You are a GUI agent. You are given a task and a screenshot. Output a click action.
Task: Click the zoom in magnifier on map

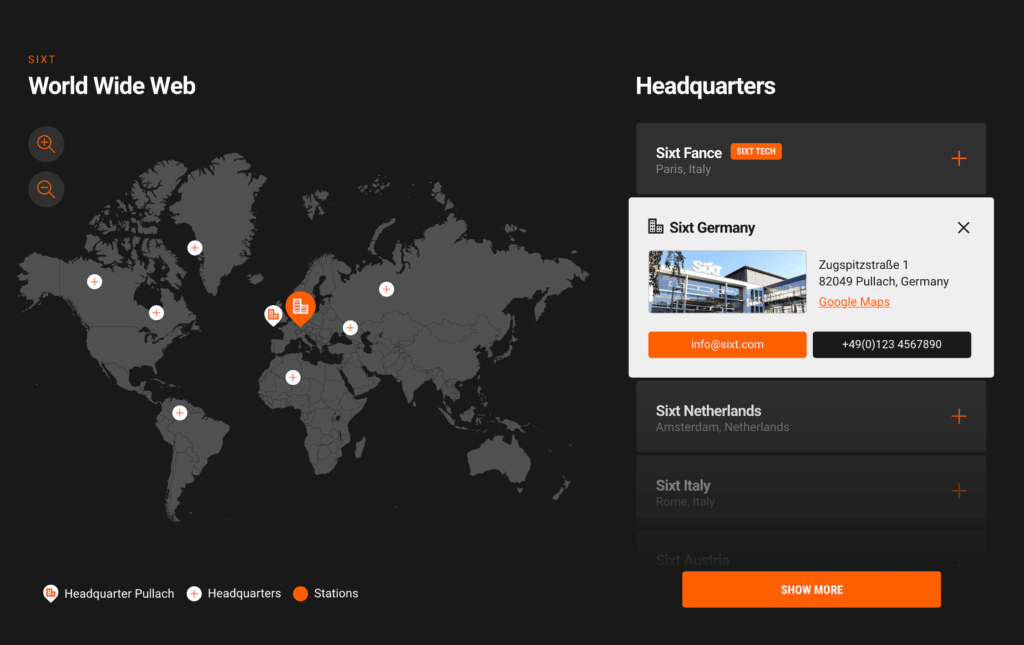click(46, 144)
